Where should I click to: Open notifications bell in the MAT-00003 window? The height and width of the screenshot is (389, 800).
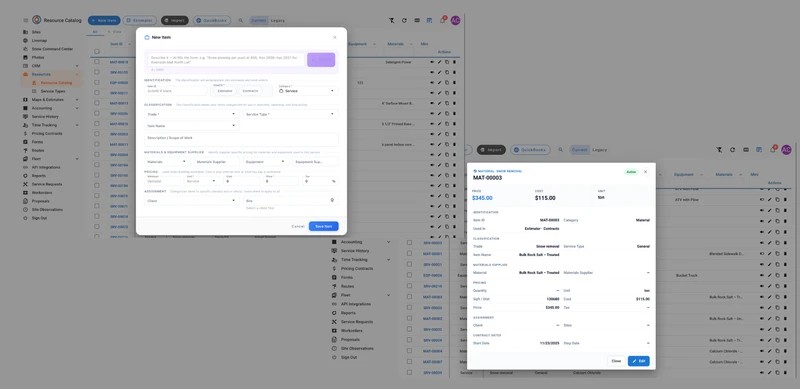click(x=772, y=150)
